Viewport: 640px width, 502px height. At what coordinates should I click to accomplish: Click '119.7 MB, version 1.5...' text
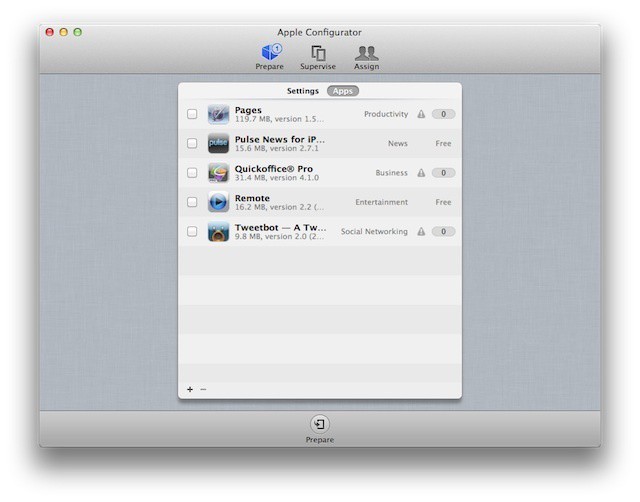click(x=279, y=119)
